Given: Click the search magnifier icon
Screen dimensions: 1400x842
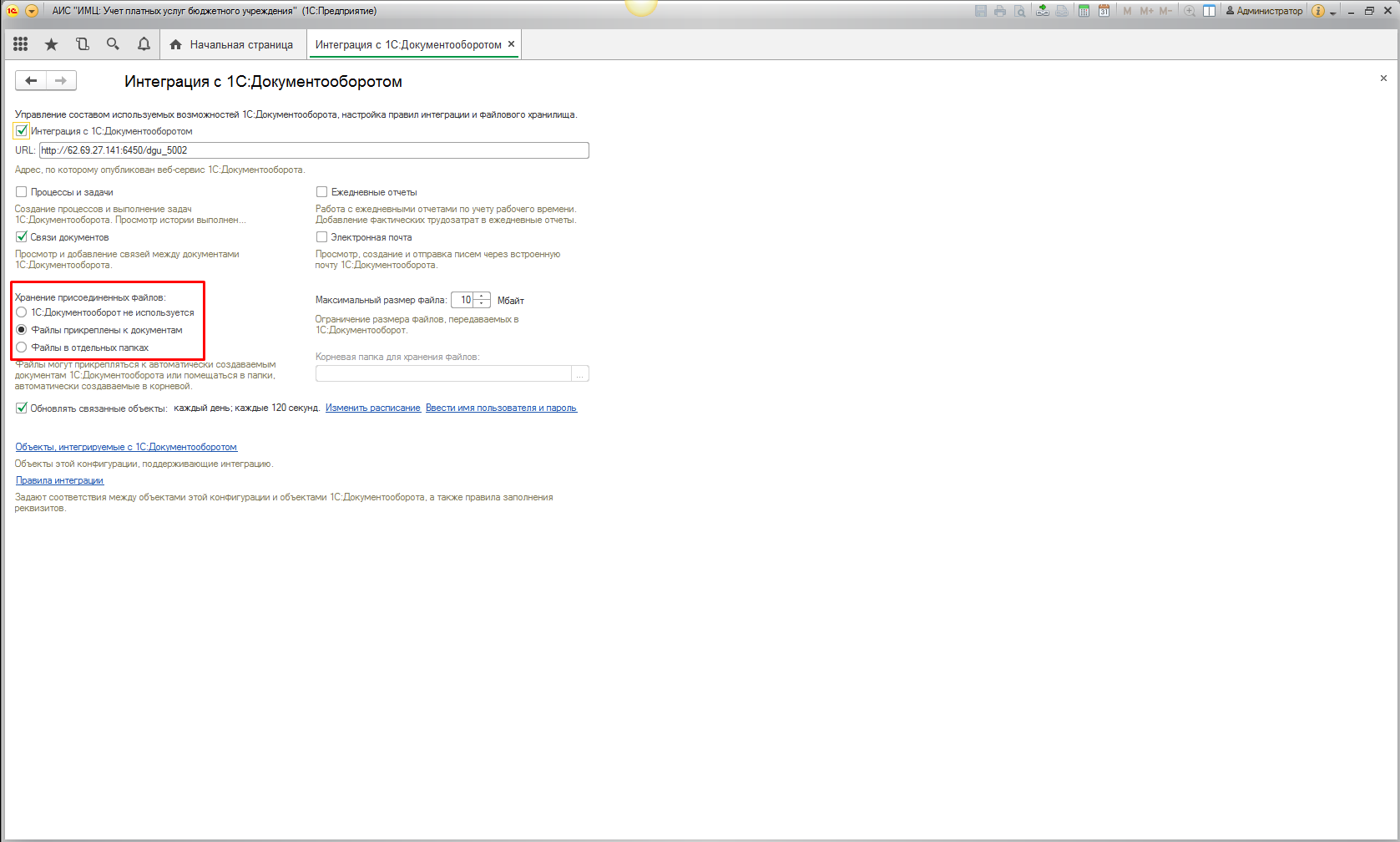Looking at the screenshot, I should 113,44.
